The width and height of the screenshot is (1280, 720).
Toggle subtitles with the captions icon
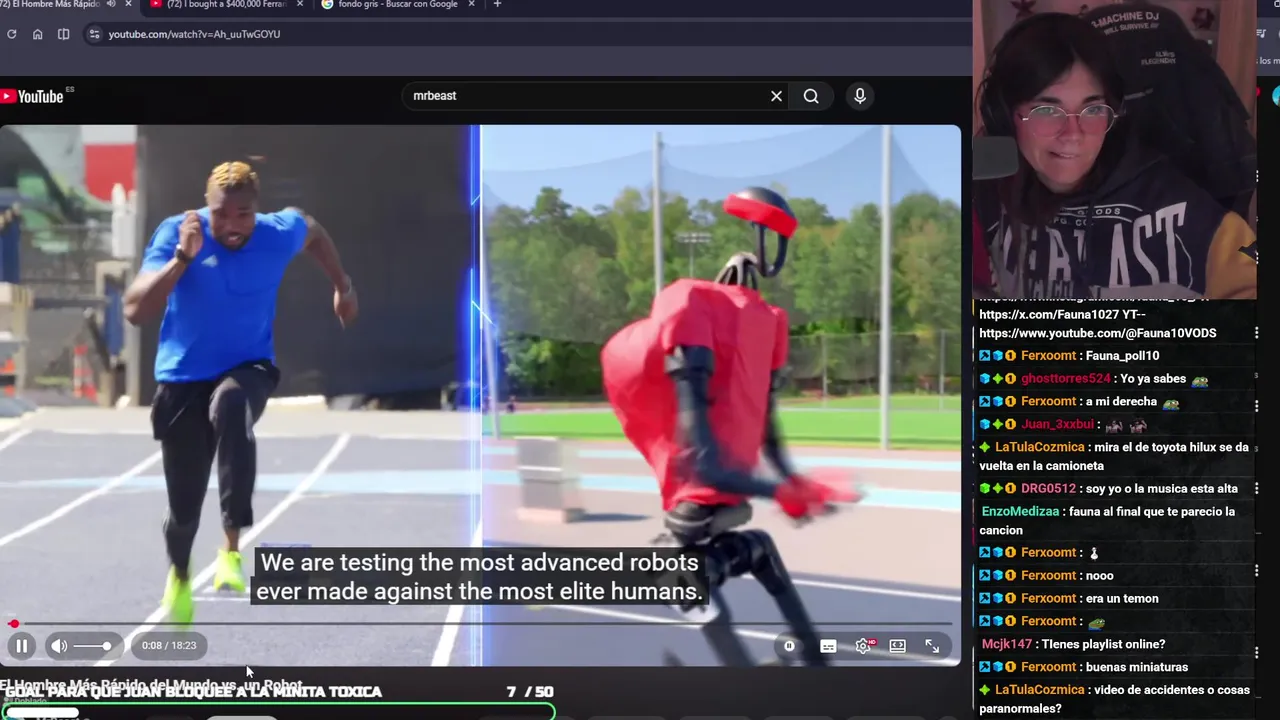pyautogui.click(x=828, y=646)
